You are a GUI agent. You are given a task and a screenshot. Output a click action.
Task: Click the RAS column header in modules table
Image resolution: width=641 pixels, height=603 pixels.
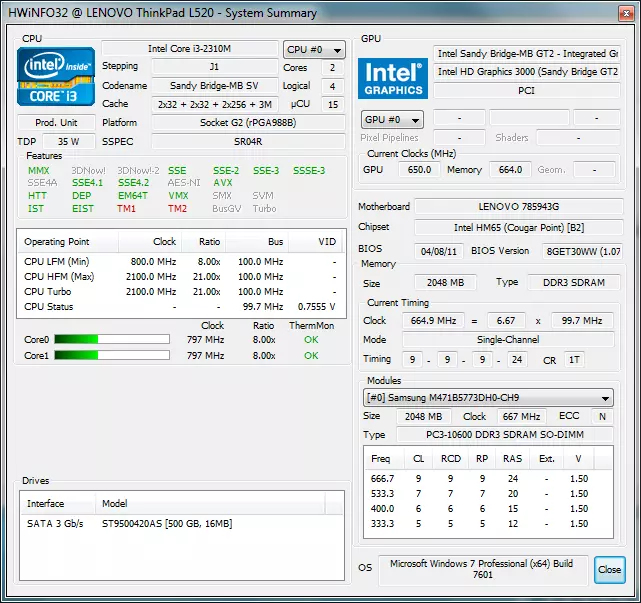coord(512,459)
